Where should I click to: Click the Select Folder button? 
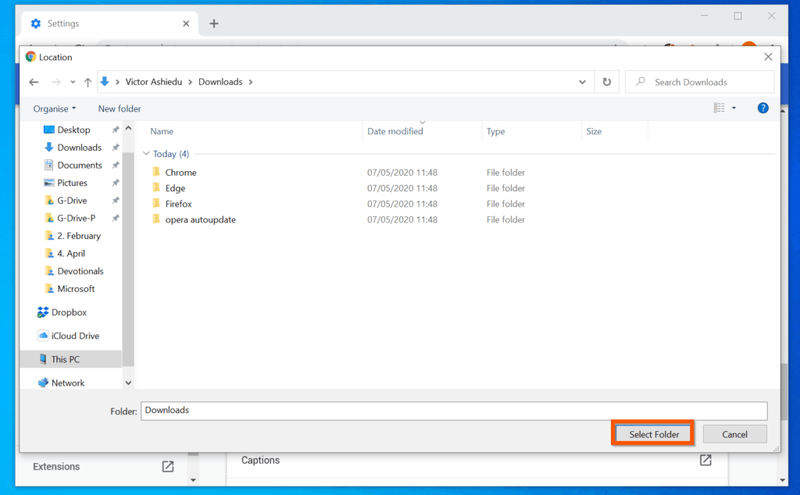click(x=654, y=434)
